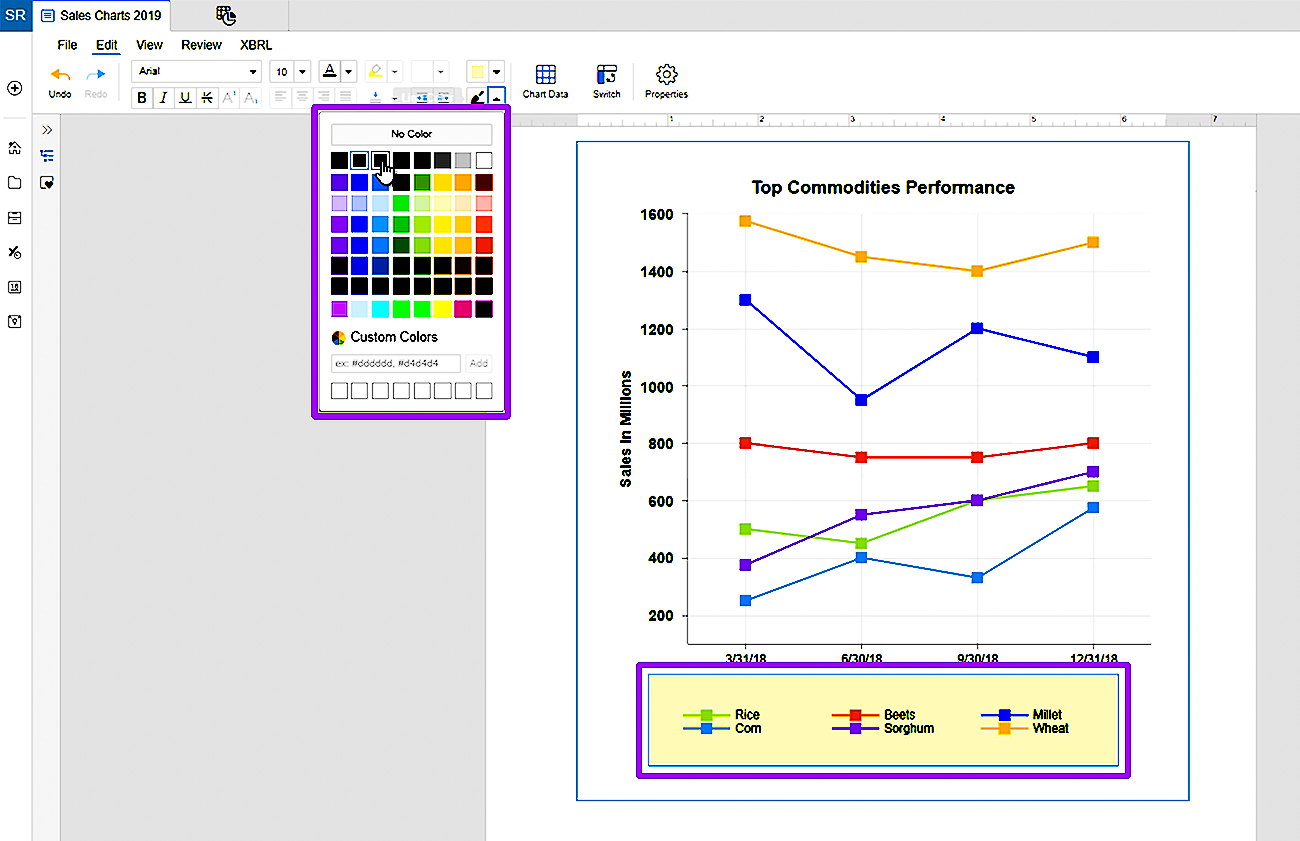Click the plus circle add button
1300x841 pixels.
pyautogui.click(x=15, y=88)
